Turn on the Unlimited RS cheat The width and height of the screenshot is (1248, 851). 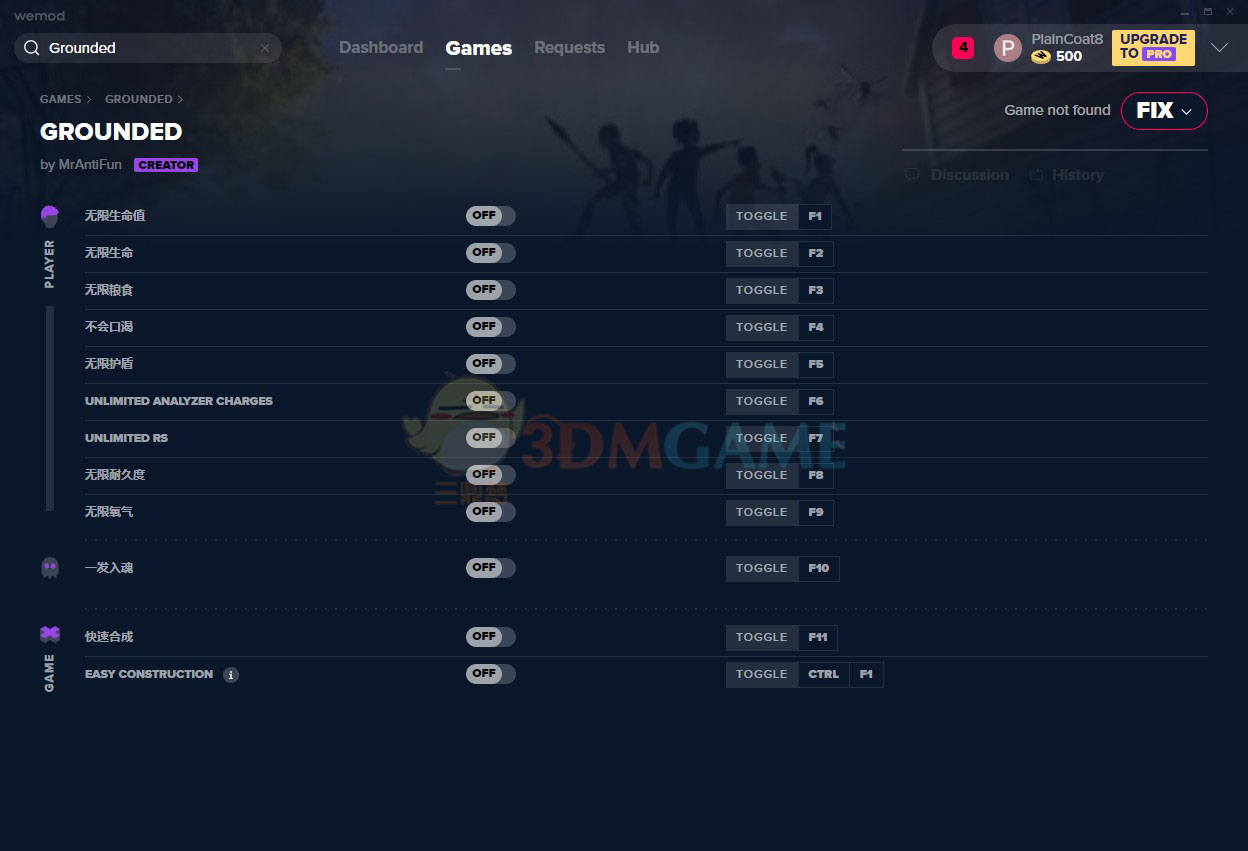pos(490,438)
